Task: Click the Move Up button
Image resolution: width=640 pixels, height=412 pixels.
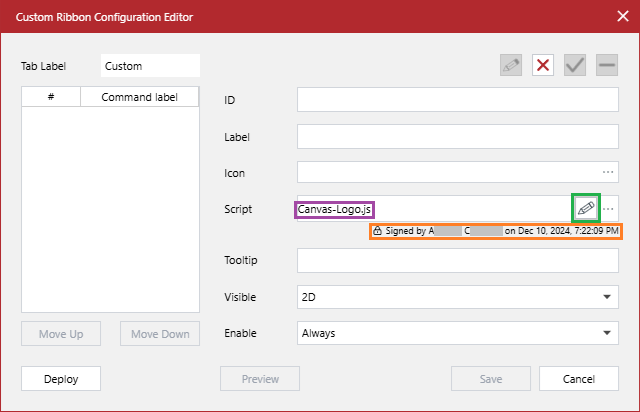Action: point(61,334)
